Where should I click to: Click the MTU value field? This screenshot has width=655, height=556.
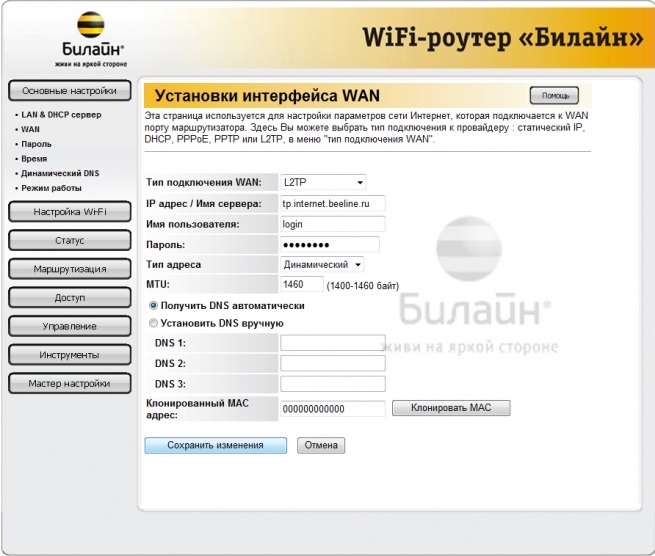click(302, 284)
